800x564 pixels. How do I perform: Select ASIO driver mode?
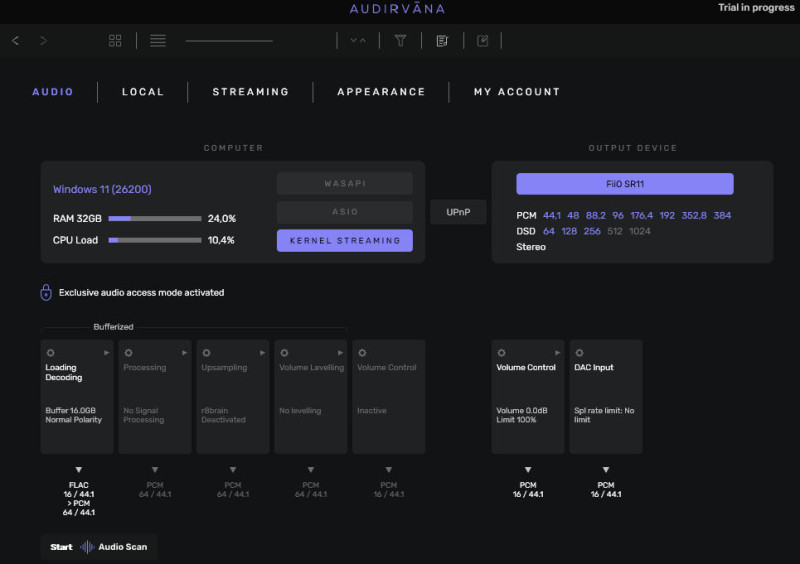(x=345, y=212)
